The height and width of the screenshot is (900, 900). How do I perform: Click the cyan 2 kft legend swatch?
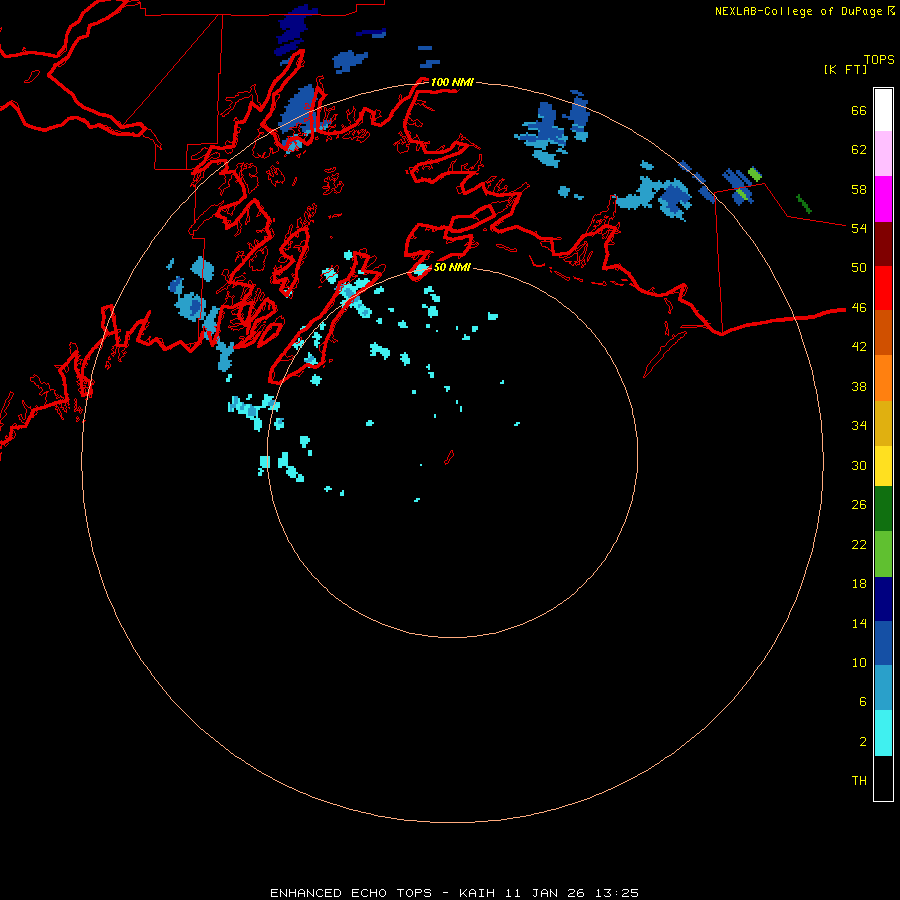[883, 733]
